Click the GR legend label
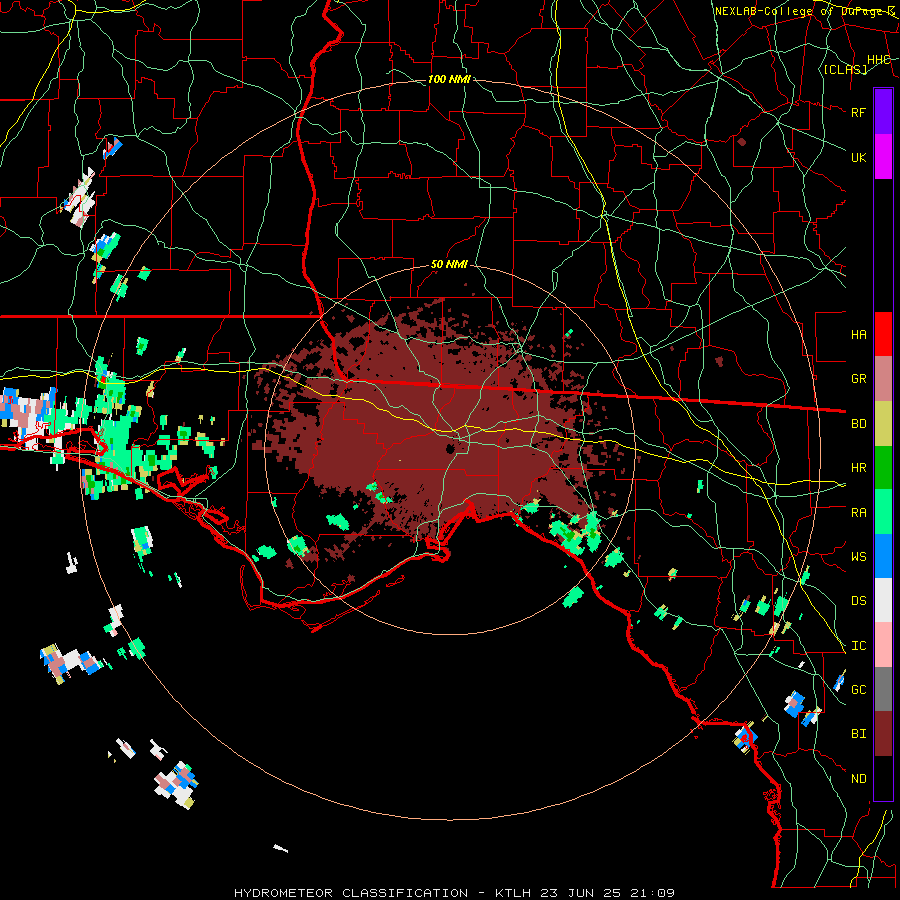This screenshot has width=900, height=900. coord(858,379)
